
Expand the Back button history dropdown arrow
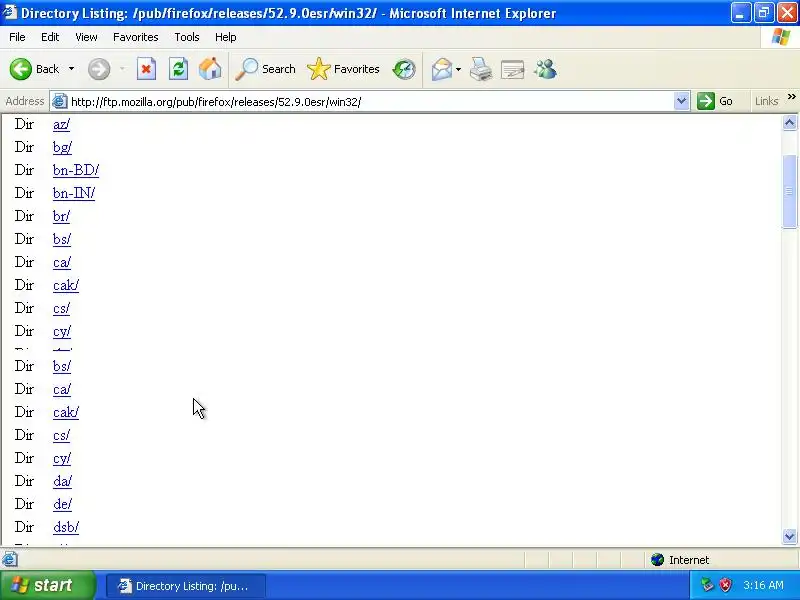[x=71, y=69]
